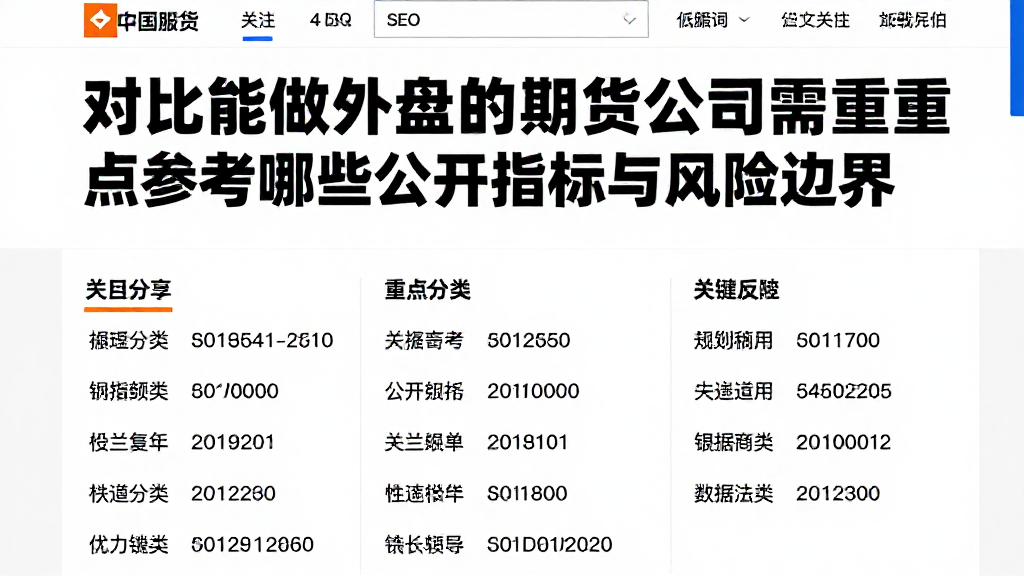Screen dimensions: 1024x576
Task: Click the value 2012300
Action: (x=838, y=493)
